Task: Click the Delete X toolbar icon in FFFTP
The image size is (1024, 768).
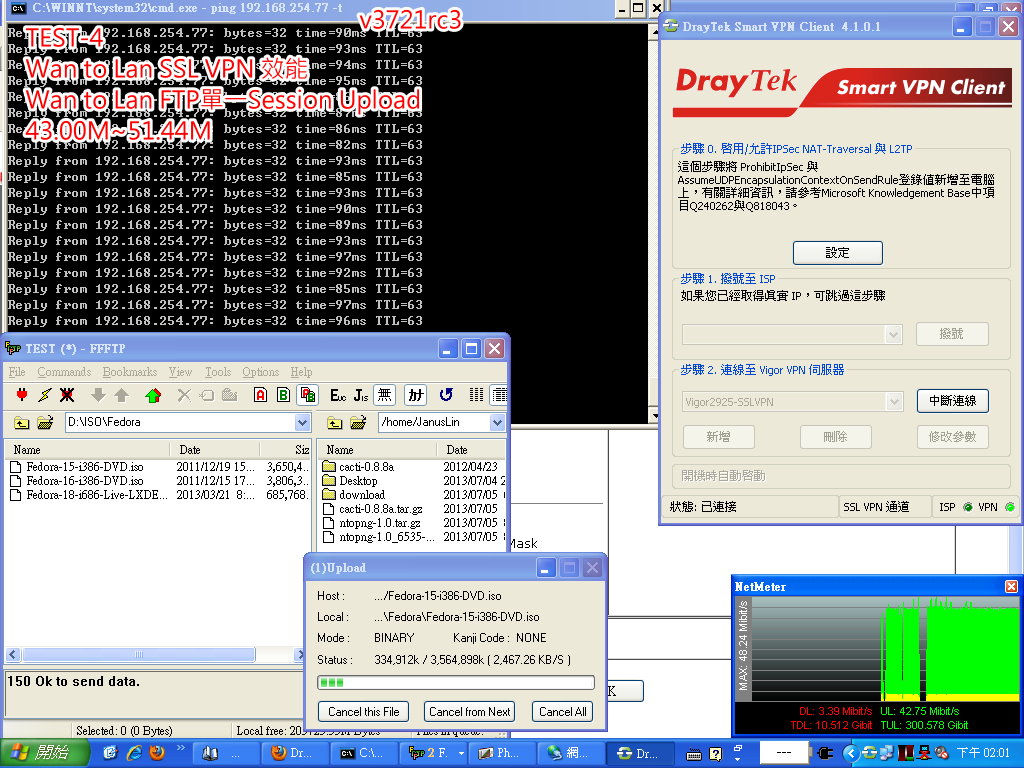Action: (x=184, y=394)
